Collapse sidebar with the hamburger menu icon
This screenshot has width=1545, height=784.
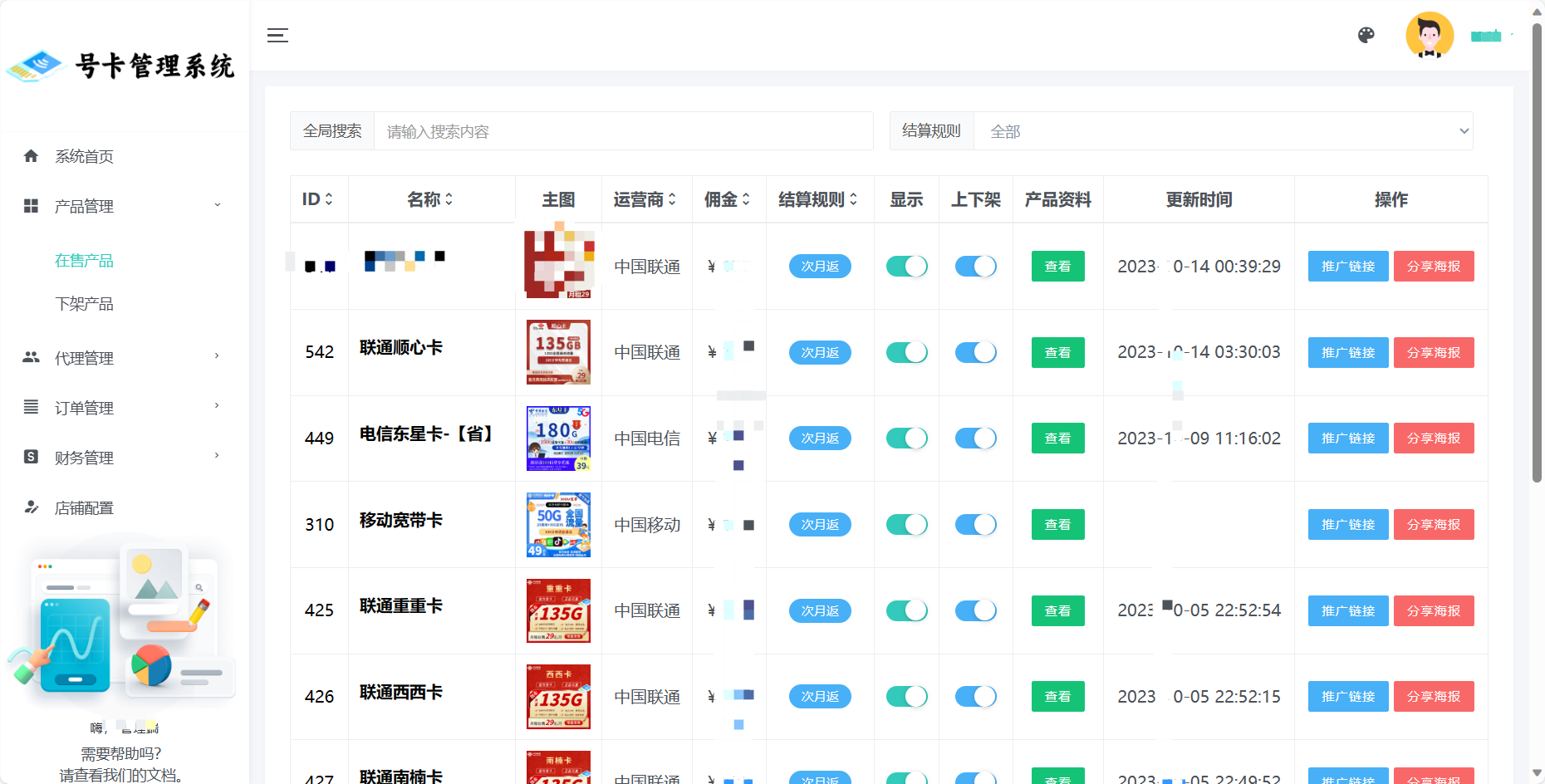click(x=277, y=35)
